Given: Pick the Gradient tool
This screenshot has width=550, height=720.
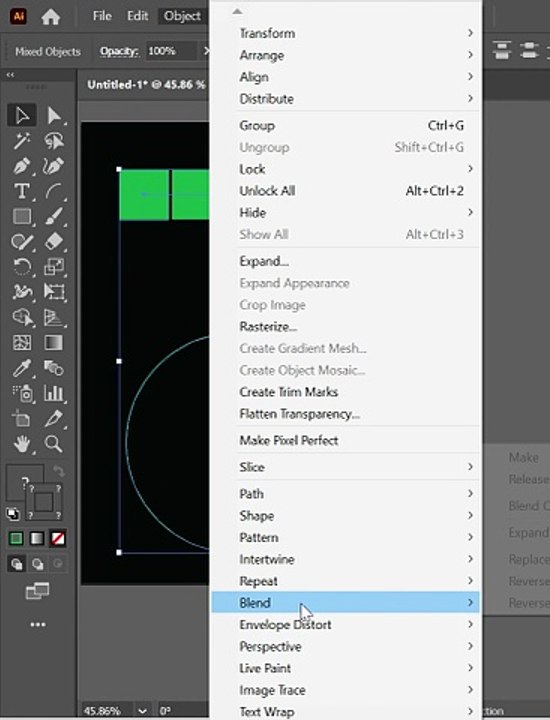Looking at the screenshot, I should 54,343.
